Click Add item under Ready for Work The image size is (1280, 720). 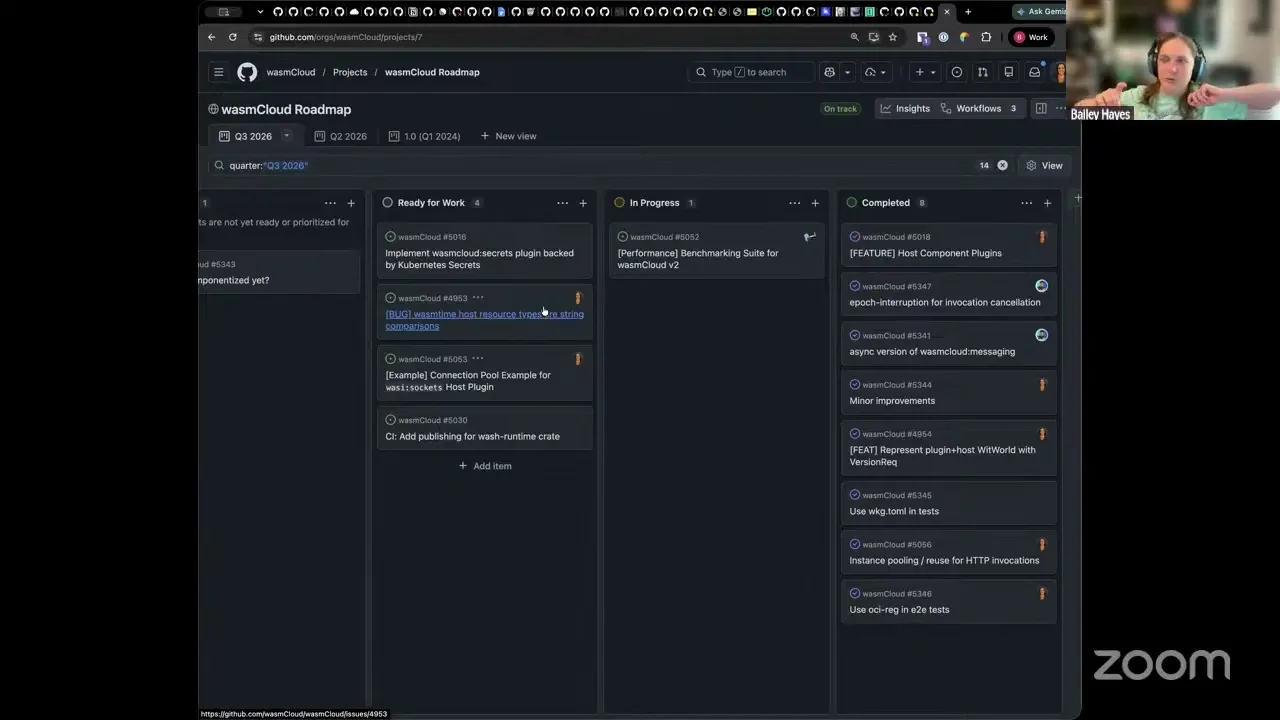point(485,466)
